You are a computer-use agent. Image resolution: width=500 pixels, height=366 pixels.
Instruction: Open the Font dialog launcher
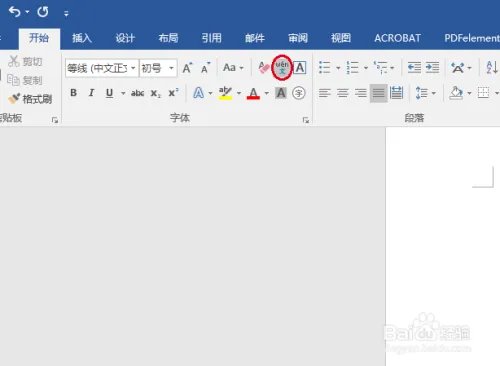[306, 120]
